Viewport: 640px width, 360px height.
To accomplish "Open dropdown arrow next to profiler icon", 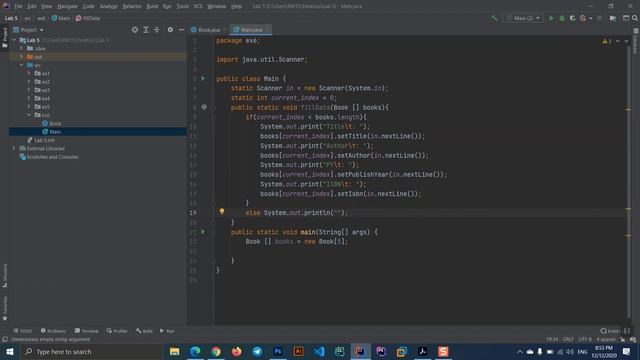I will (x=590, y=18).
